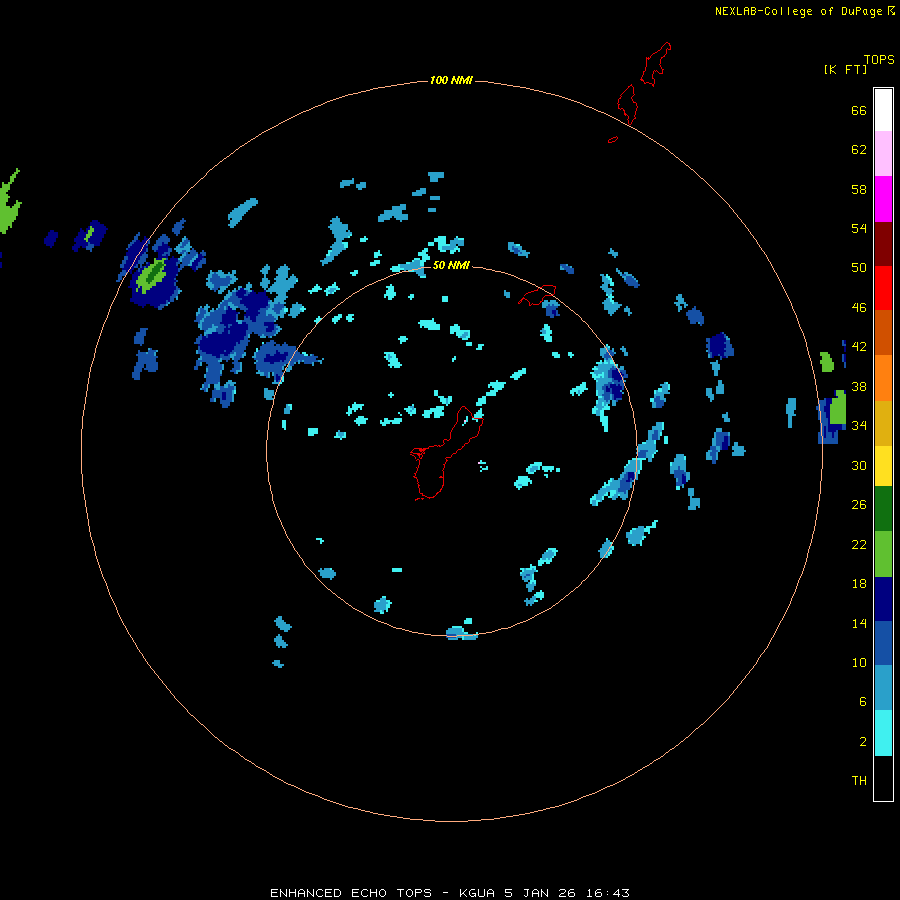900x900 pixels.
Task: Click legend value 14
Action: [859, 623]
